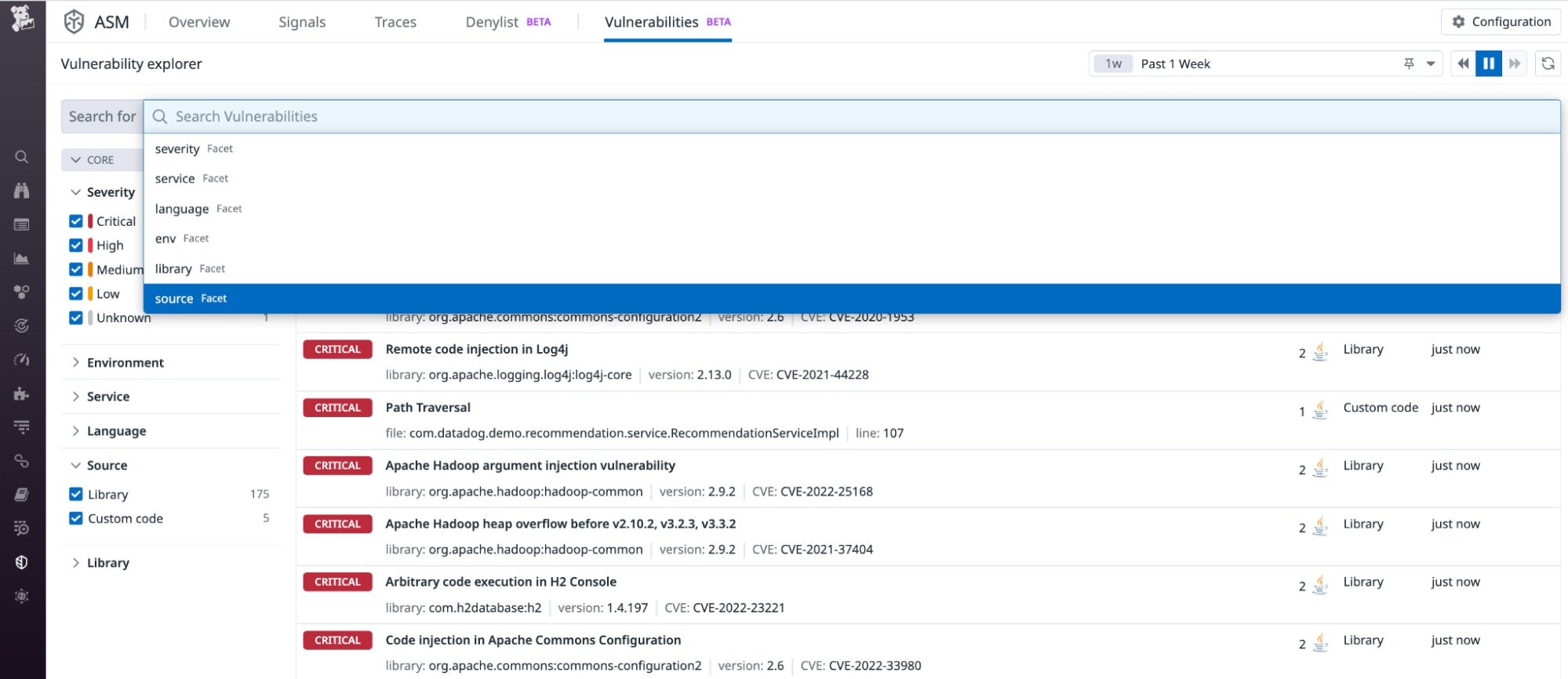This screenshot has width=1568, height=679.
Task: Step time range backward with rewind icon
Action: pyautogui.click(x=1463, y=64)
